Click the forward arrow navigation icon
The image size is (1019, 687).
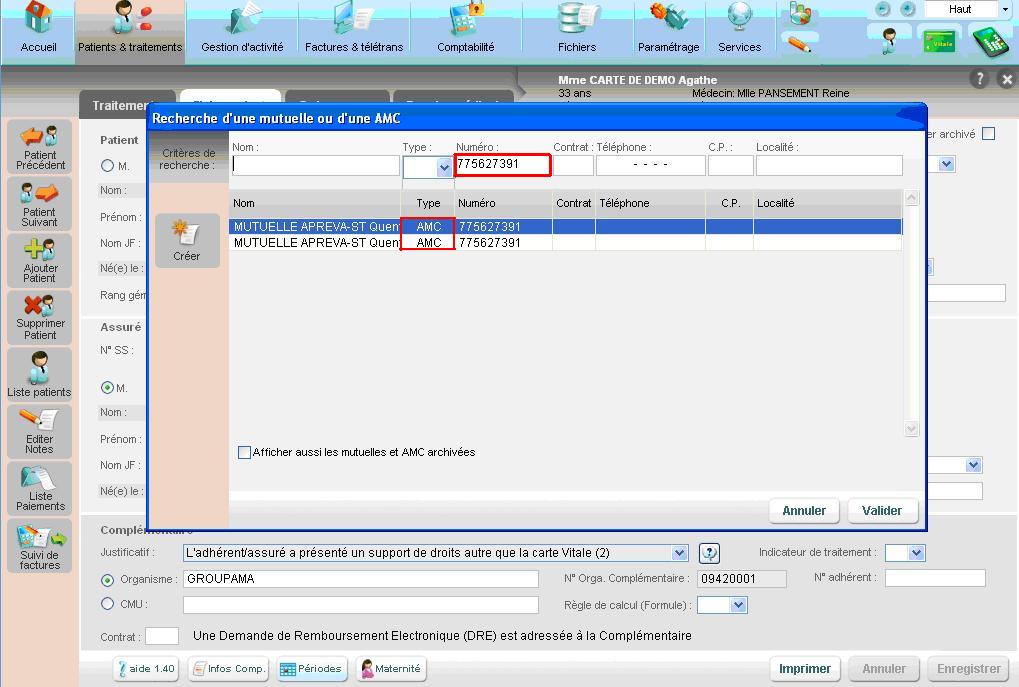[908, 8]
